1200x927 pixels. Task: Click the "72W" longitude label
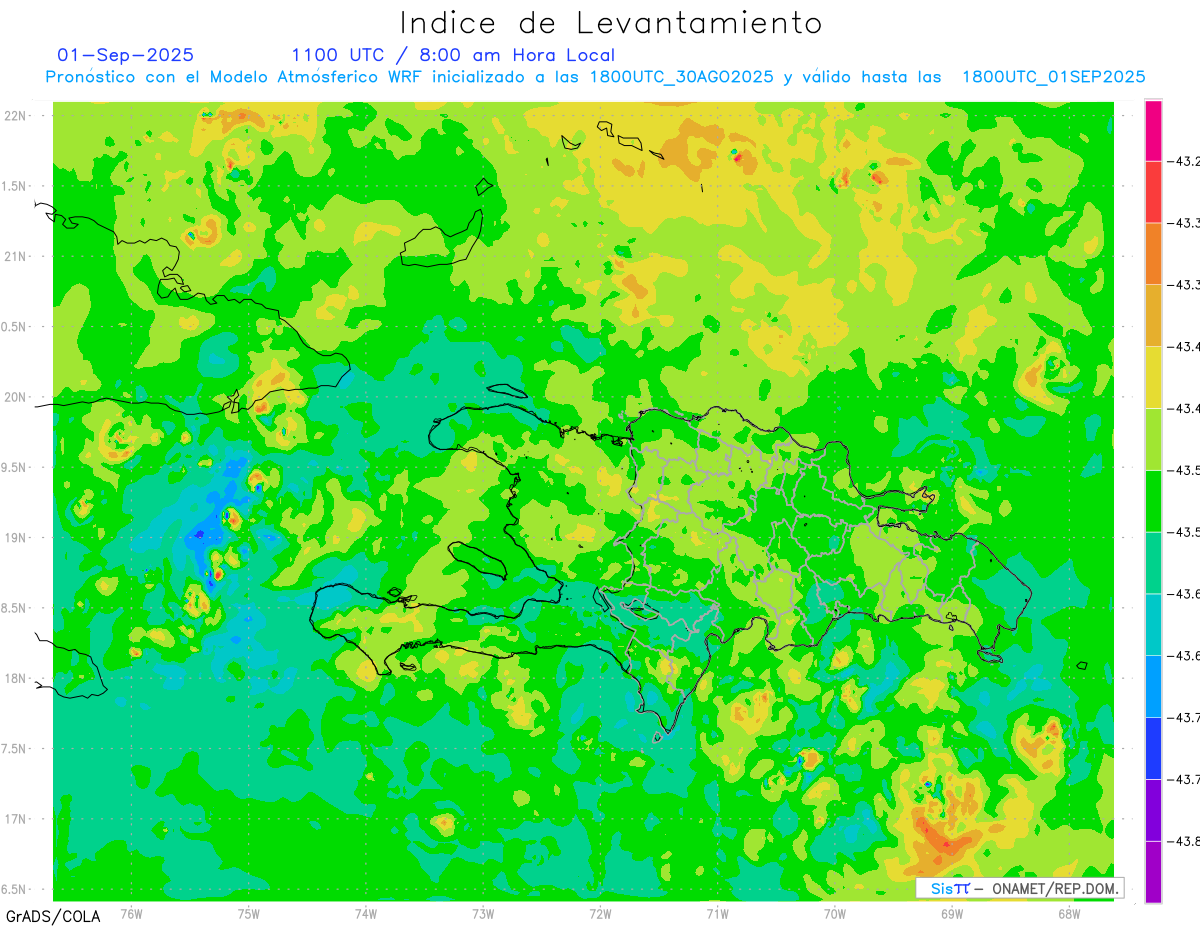[x=600, y=913]
